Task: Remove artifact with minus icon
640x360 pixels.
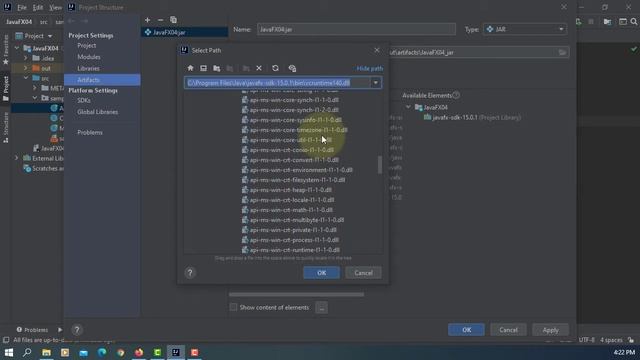Action: 160,20
